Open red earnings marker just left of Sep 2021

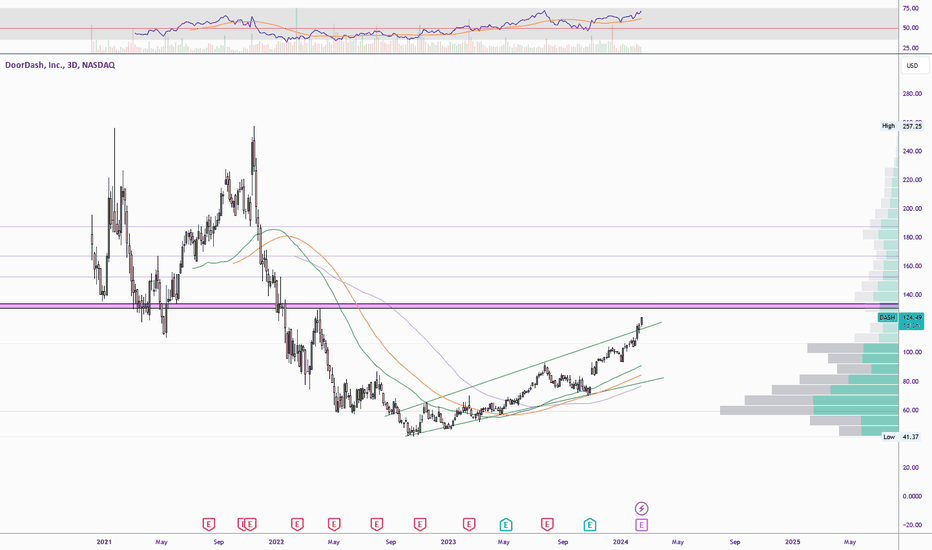point(209,524)
